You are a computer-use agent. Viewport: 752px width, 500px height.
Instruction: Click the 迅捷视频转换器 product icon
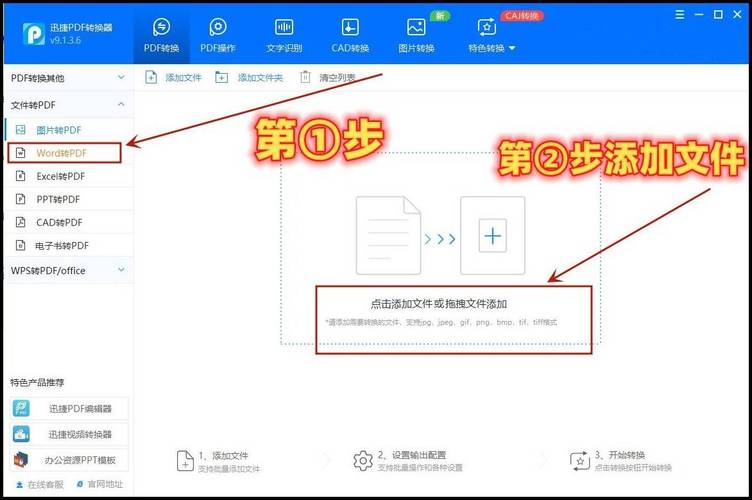[x=21, y=434]
